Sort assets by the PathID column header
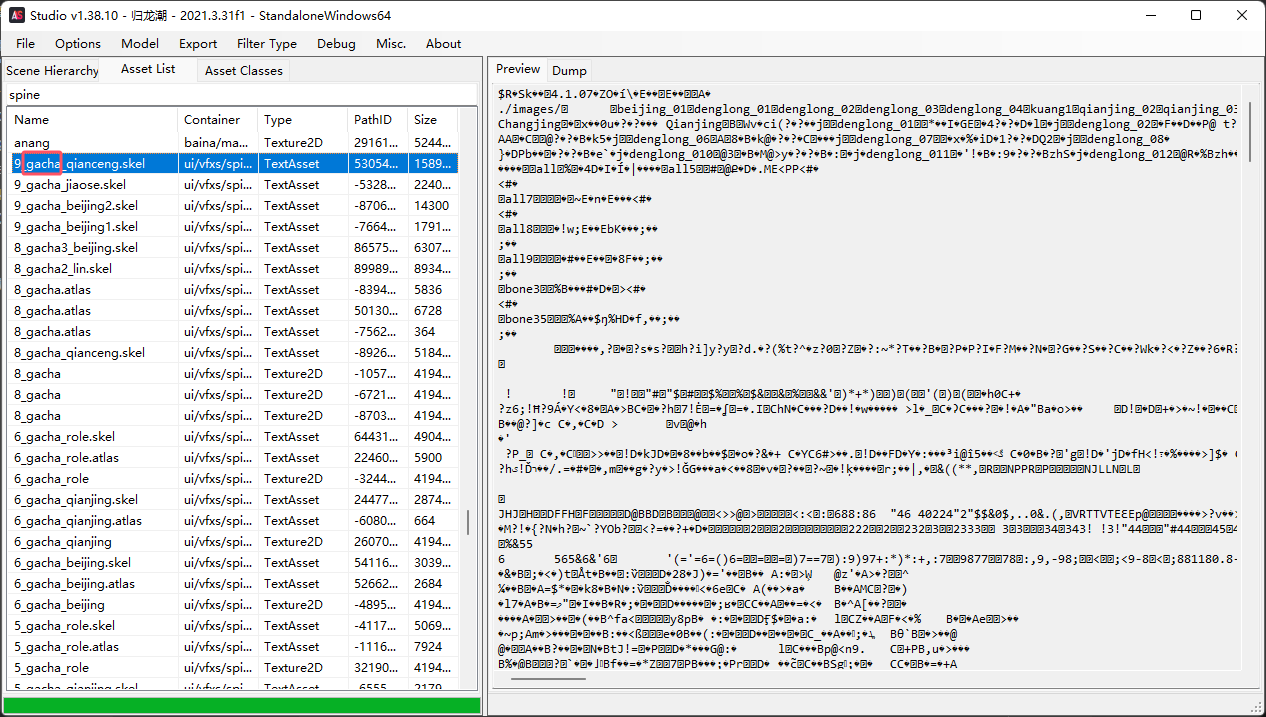The height and width of the screenshot is (717, 1266). (378, 119)
